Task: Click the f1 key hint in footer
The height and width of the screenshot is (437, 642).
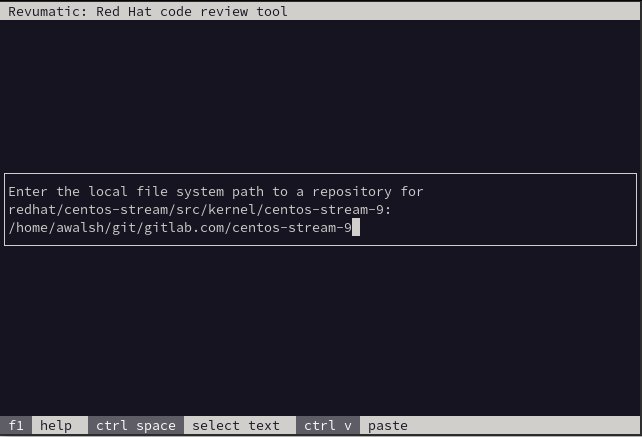Action: (16, 426)
